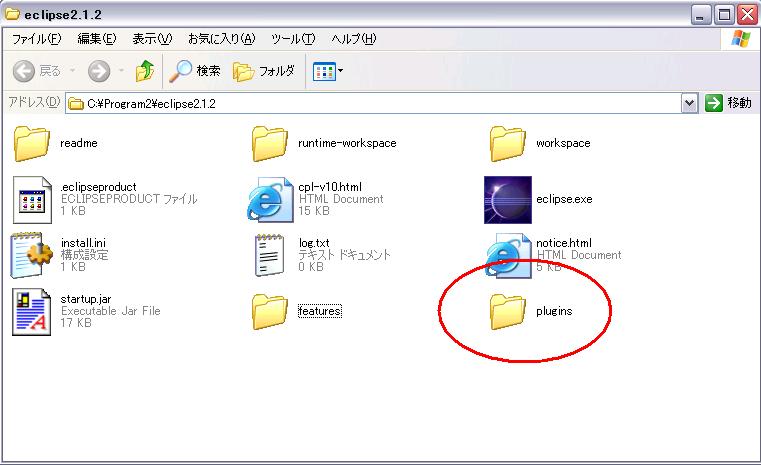The image size is (761, 465).
Task: Click the 'install.ini' file name
Action: (83, 243)
